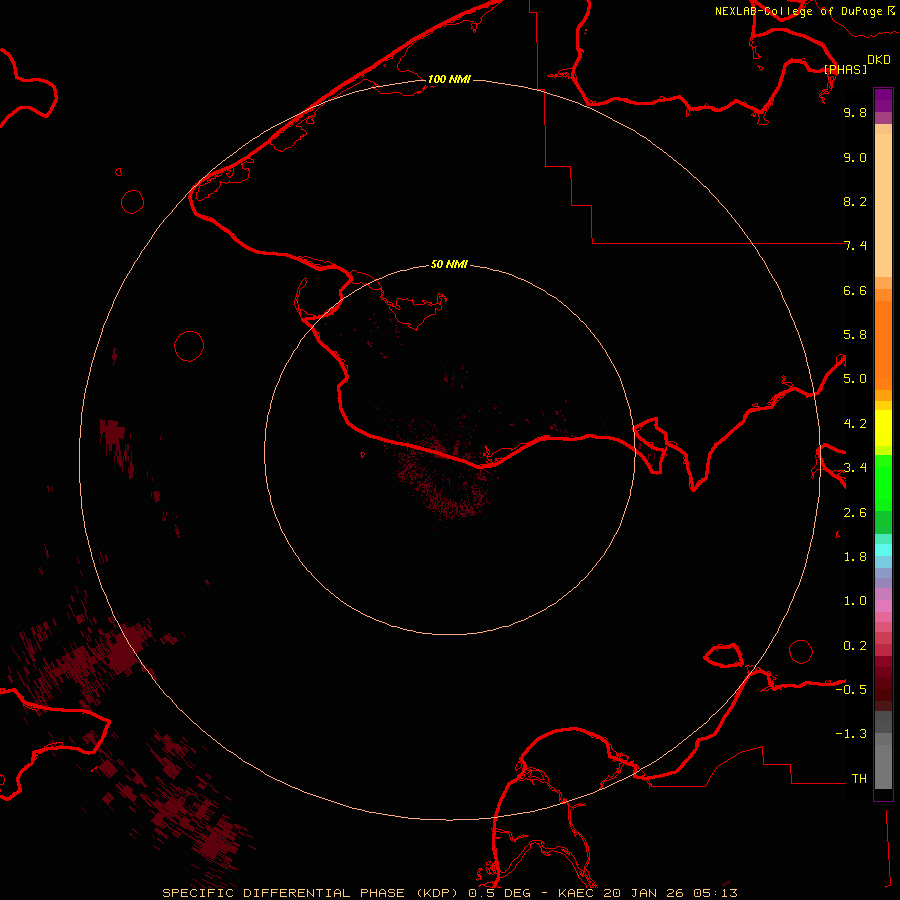The width and height of the screenshot is (900, 900).
Task: Click the NEXLAB-College of DuPage title text
Action: click(x=799, y=11)
